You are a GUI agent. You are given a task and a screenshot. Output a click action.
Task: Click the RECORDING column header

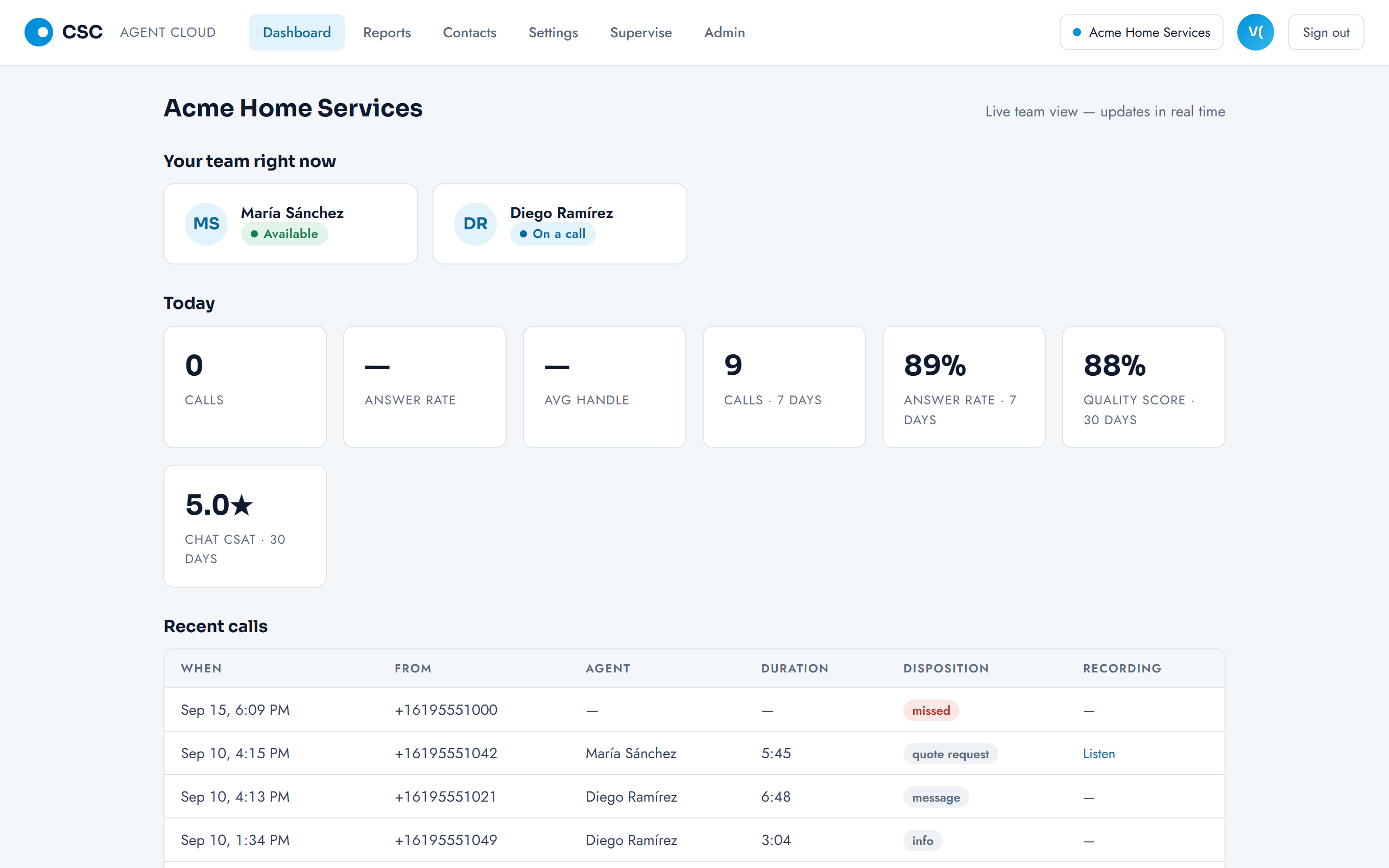1122,668
